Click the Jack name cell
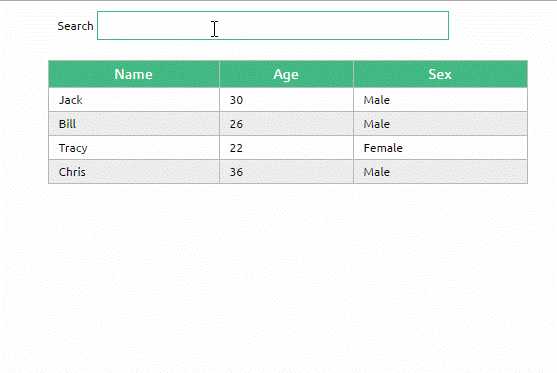The image size is (557, 373). click(x=134, y=100)
